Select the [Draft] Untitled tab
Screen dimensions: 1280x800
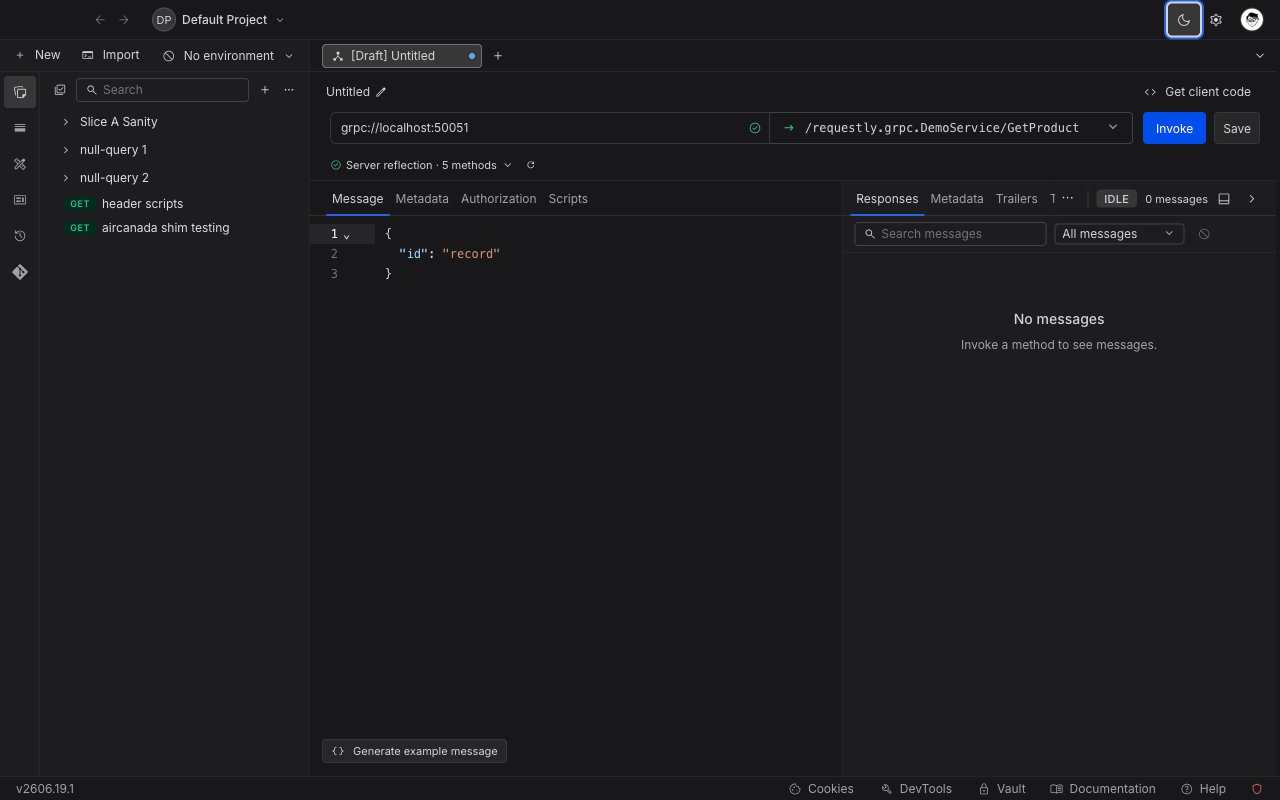(x=401, y=56)
